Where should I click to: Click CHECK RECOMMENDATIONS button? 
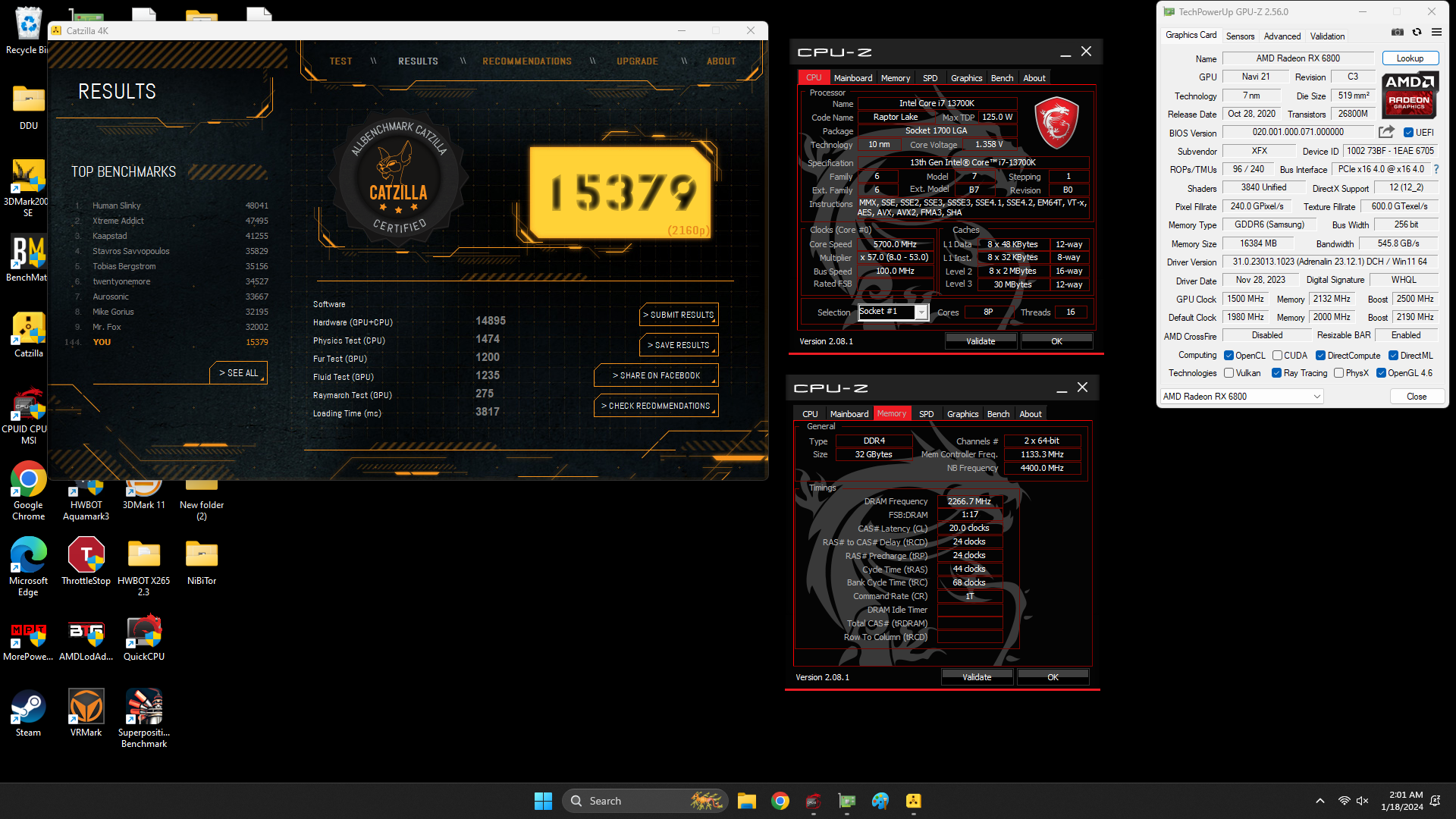(x=656, y=406)
